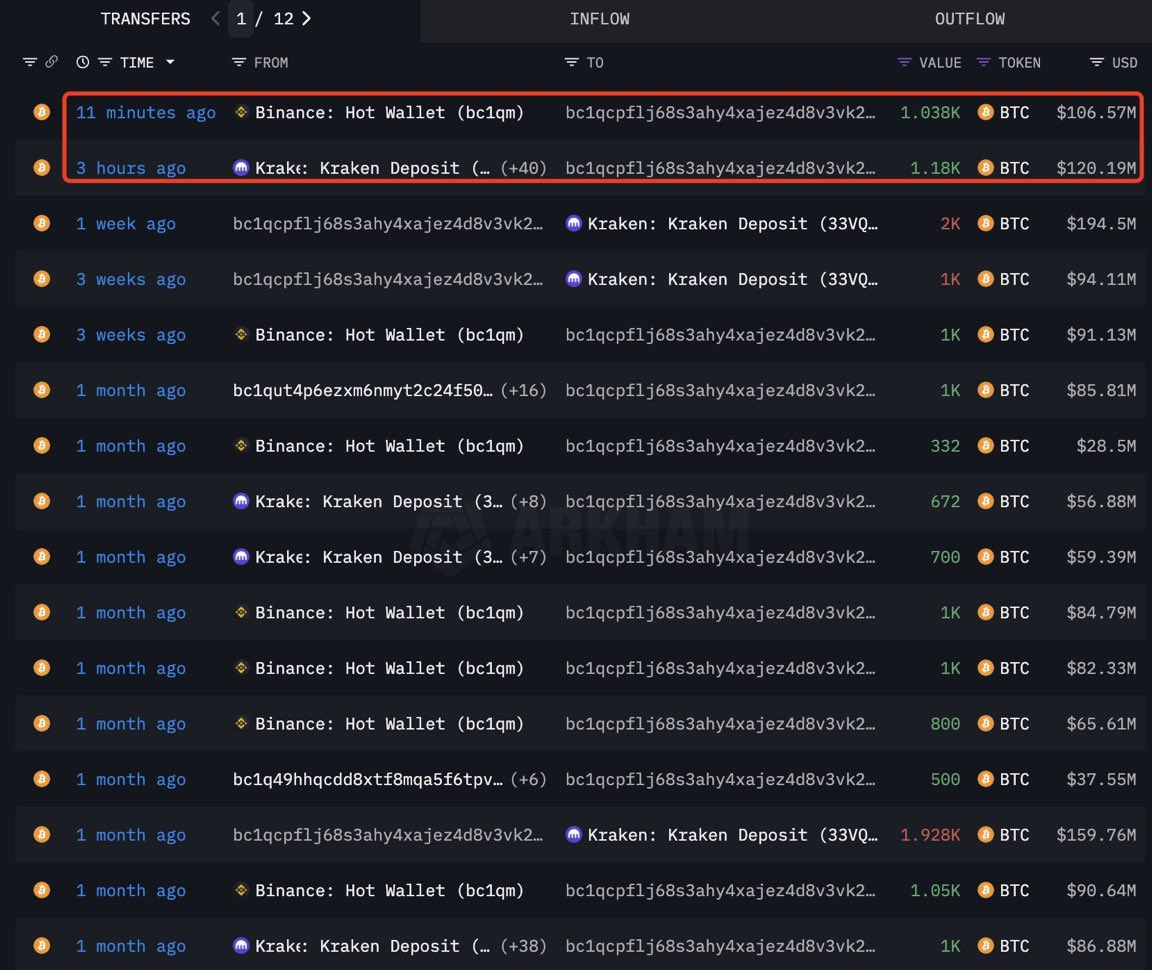This screenshot has width=1152, height=970.
Task: Open the TO column filter icon
Action: tap(571, 62)
